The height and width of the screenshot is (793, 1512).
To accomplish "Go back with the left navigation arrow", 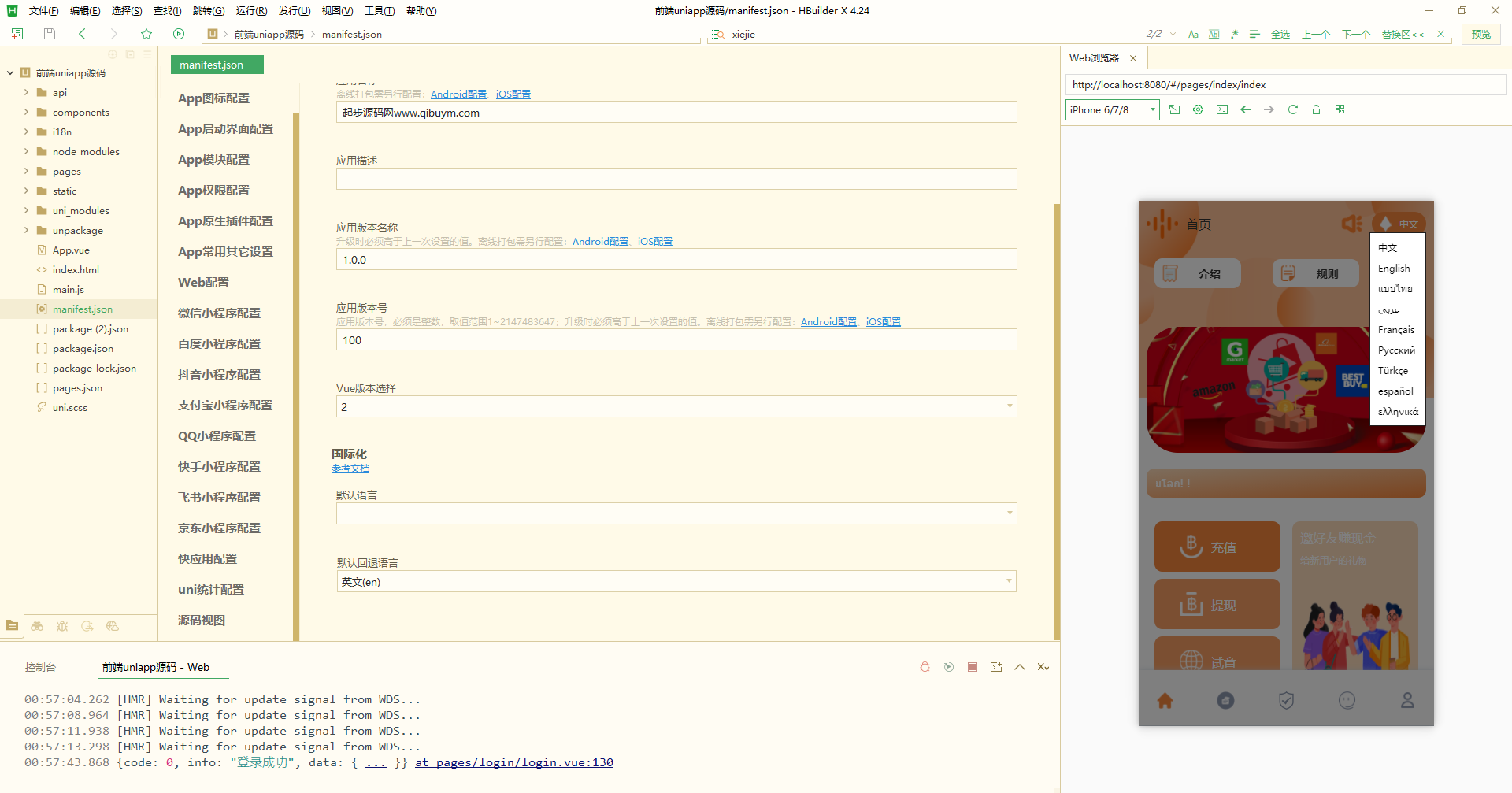I will pyautogui.click(x=82, y=34).
